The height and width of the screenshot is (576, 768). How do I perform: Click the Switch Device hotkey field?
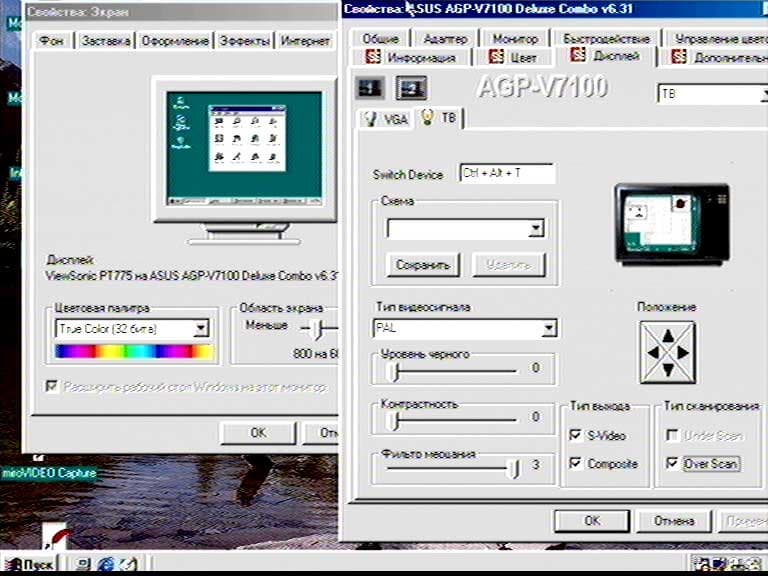(x=507, y=173)
